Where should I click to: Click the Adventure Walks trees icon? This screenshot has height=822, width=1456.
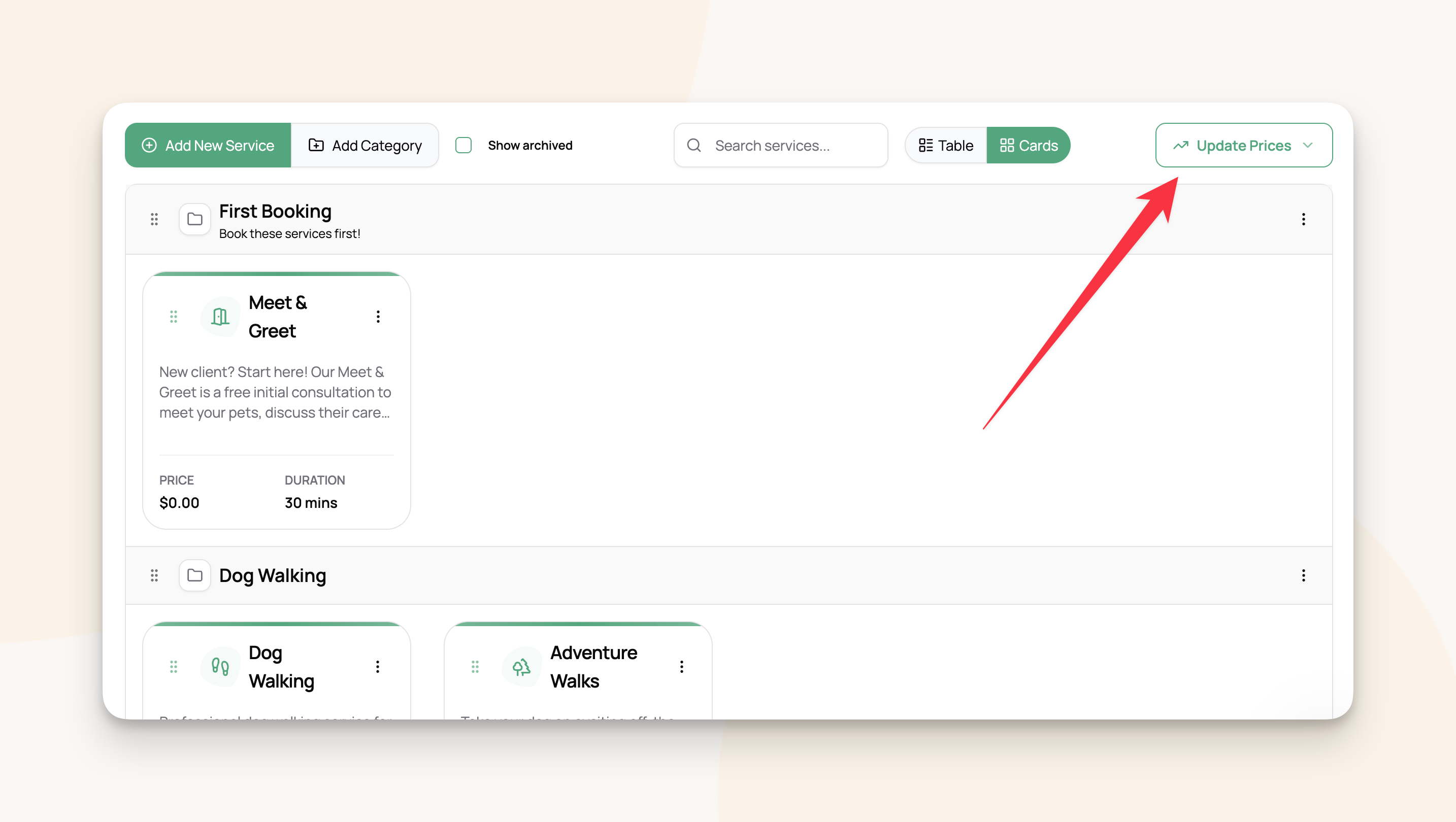pyautogui.click(x=522, y=667)
